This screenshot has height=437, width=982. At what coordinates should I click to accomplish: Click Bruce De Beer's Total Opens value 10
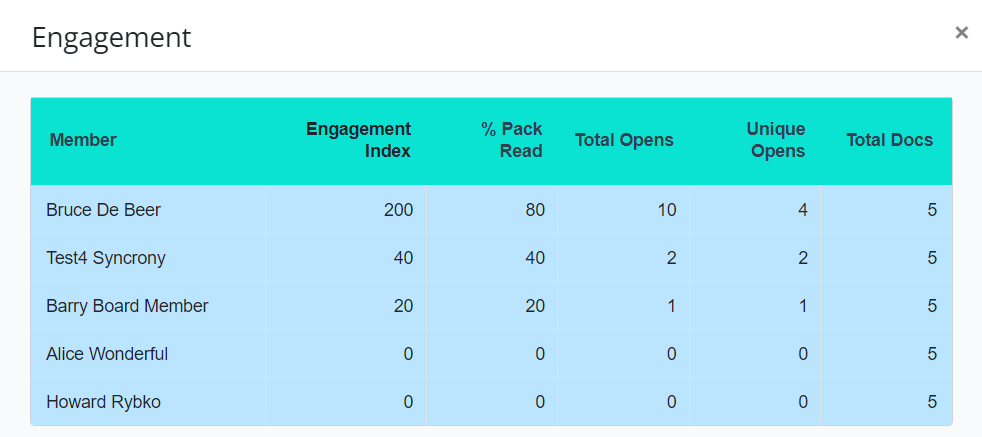pyautogui.click(x=666, y=210)
